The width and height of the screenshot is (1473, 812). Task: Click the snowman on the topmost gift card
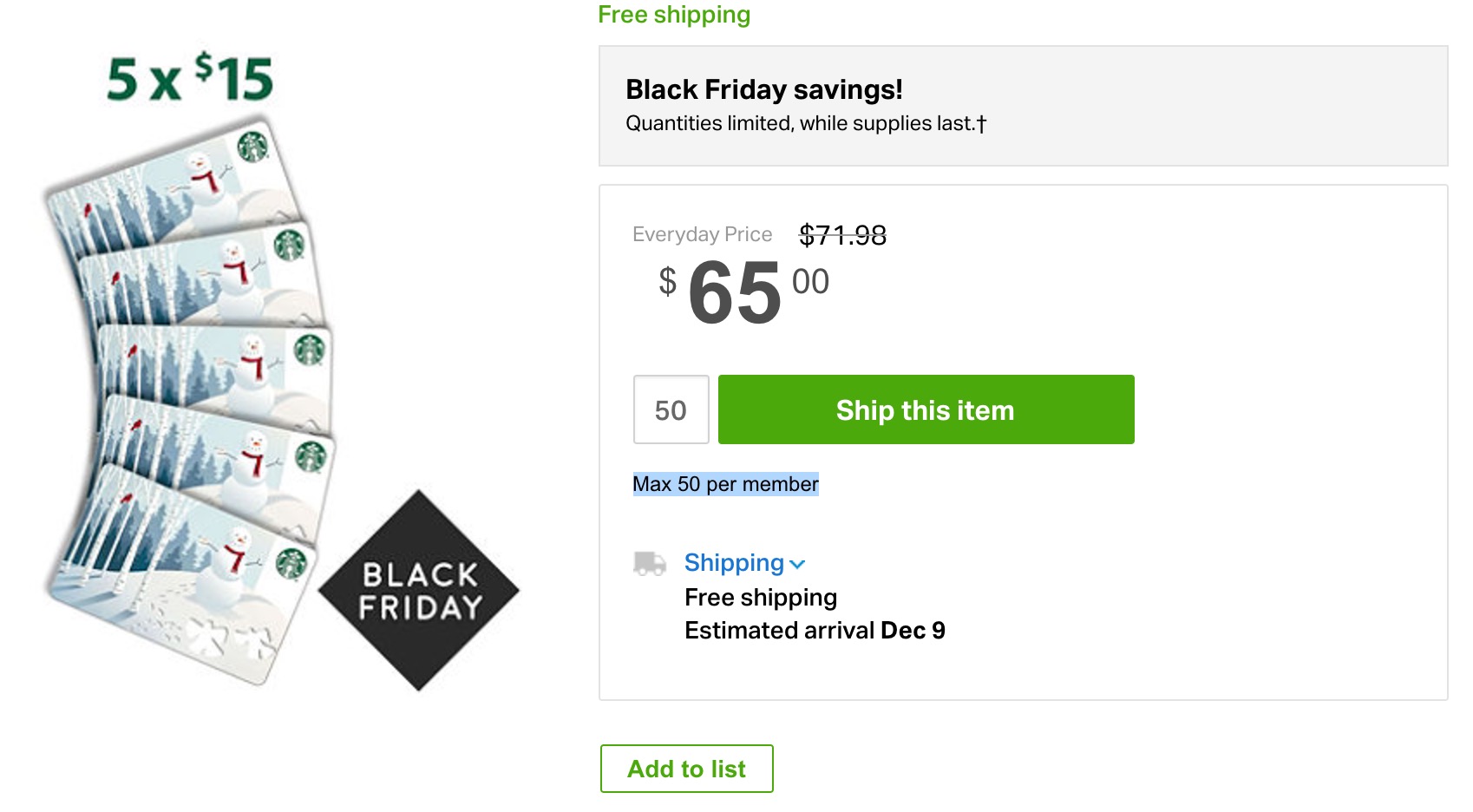pyautogui.click(x=206, y=180)
